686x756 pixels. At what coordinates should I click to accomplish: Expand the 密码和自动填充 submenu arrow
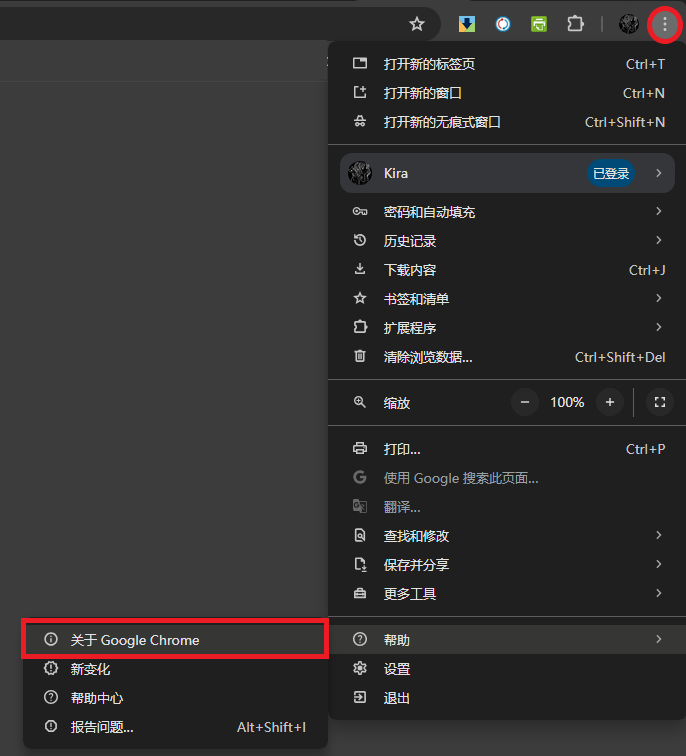pyautogui.click(x=659, y=211)
